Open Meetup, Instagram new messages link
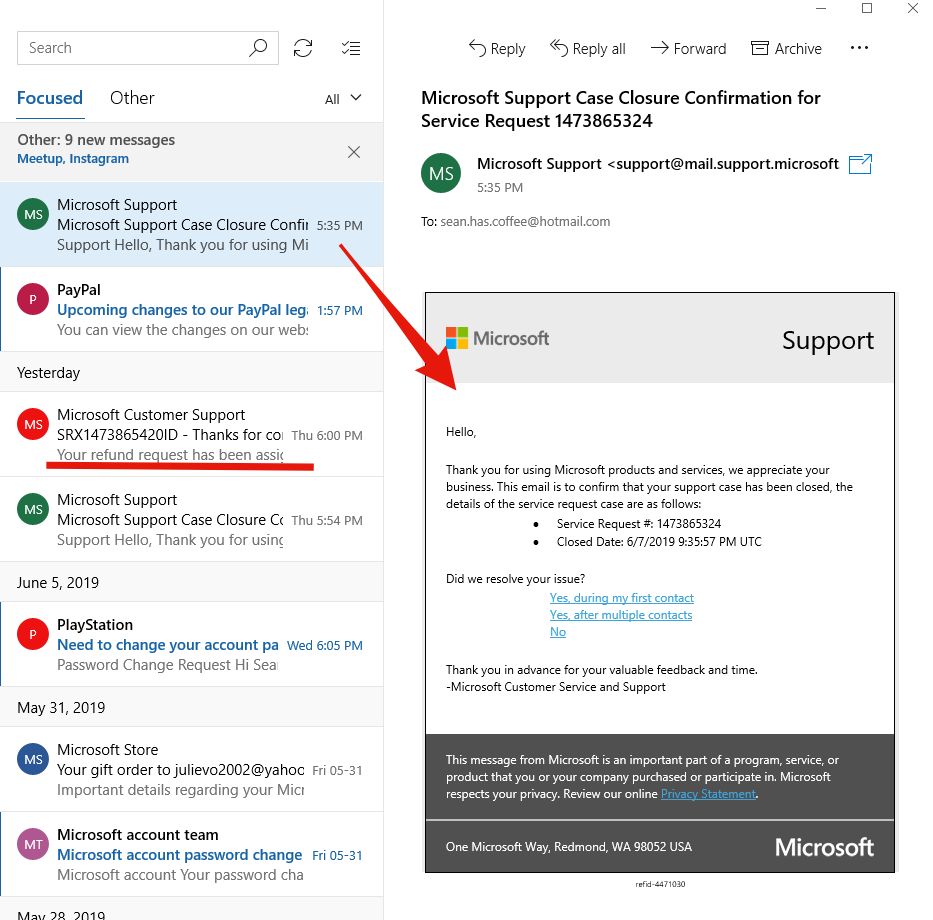933x920 pixels. tap(73, 158)
